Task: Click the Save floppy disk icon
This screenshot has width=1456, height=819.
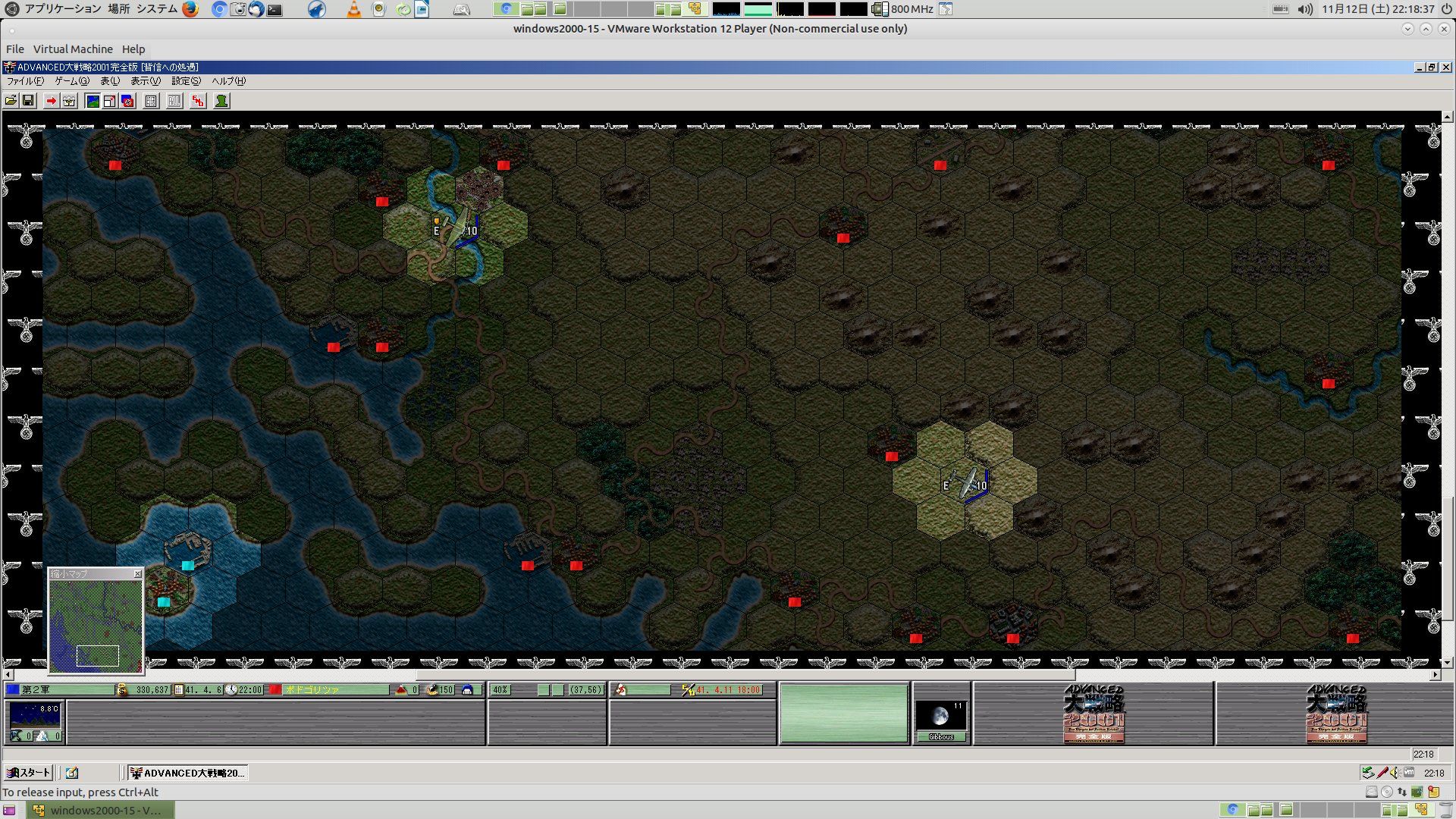Action: [28, 101]
